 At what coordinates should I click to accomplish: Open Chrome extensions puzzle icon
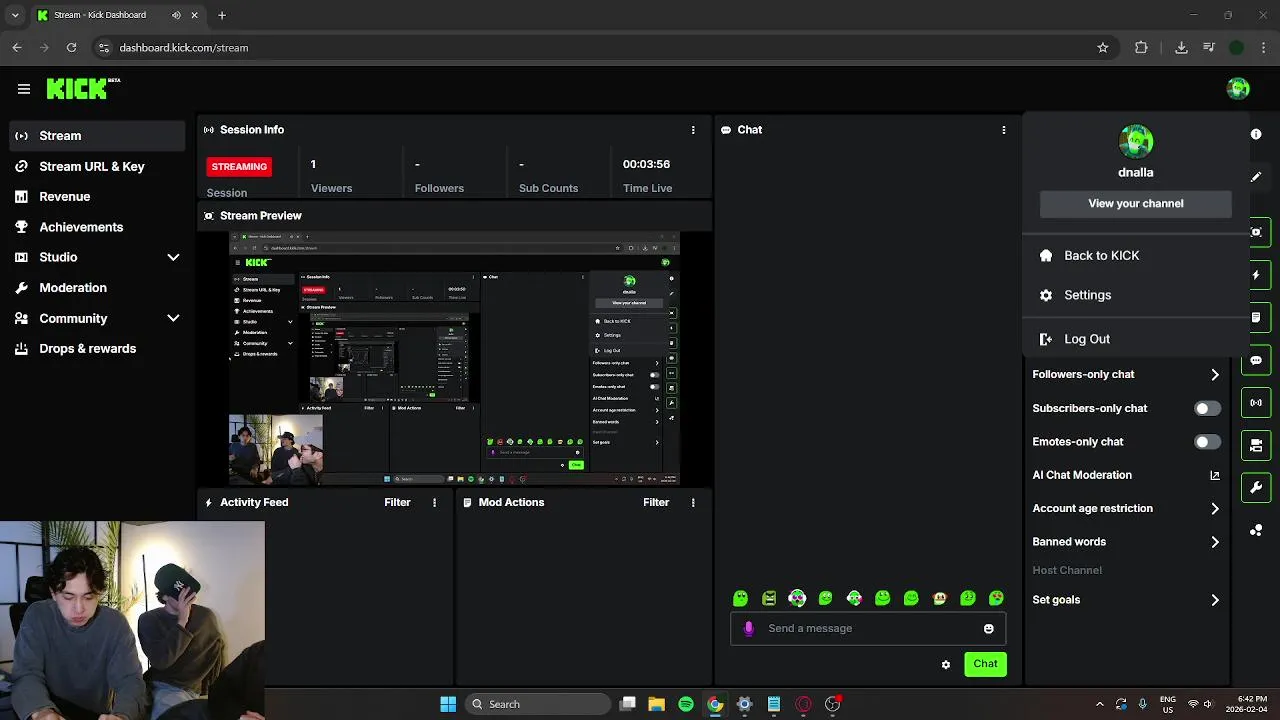coord(1141,47)
